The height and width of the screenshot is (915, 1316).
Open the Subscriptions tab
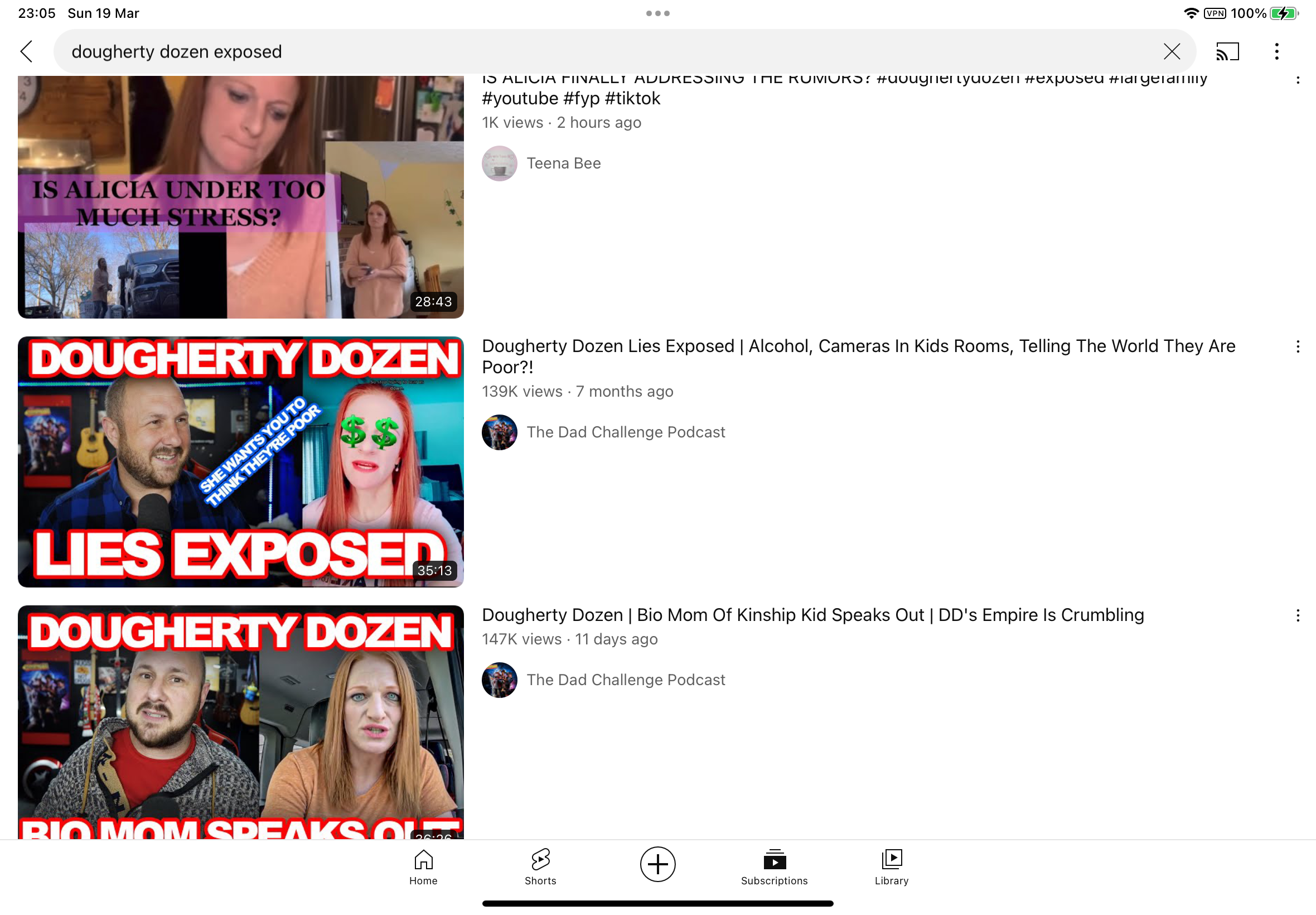[774, 867]
